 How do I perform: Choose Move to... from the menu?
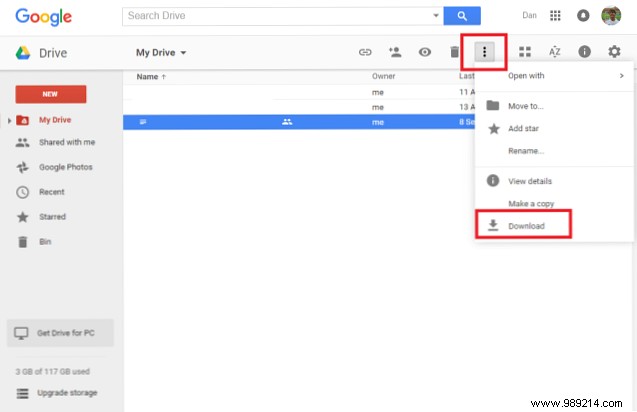[554, 106]
